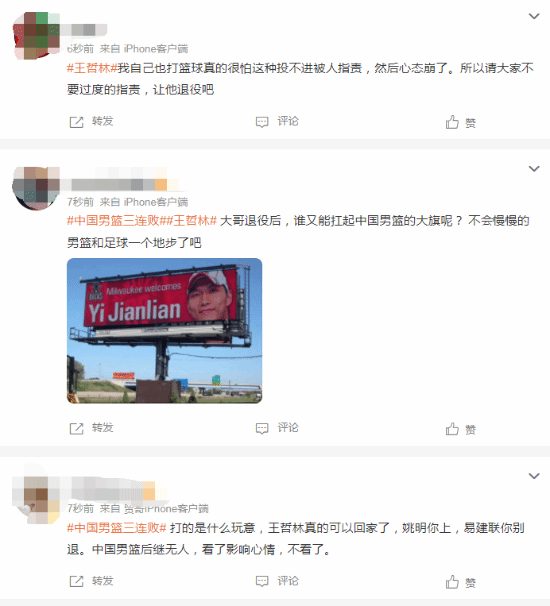The height and width of the screenshot is (606, 550).
Task: Click the repost icon under the billboard post
Action: click(76, 428)
